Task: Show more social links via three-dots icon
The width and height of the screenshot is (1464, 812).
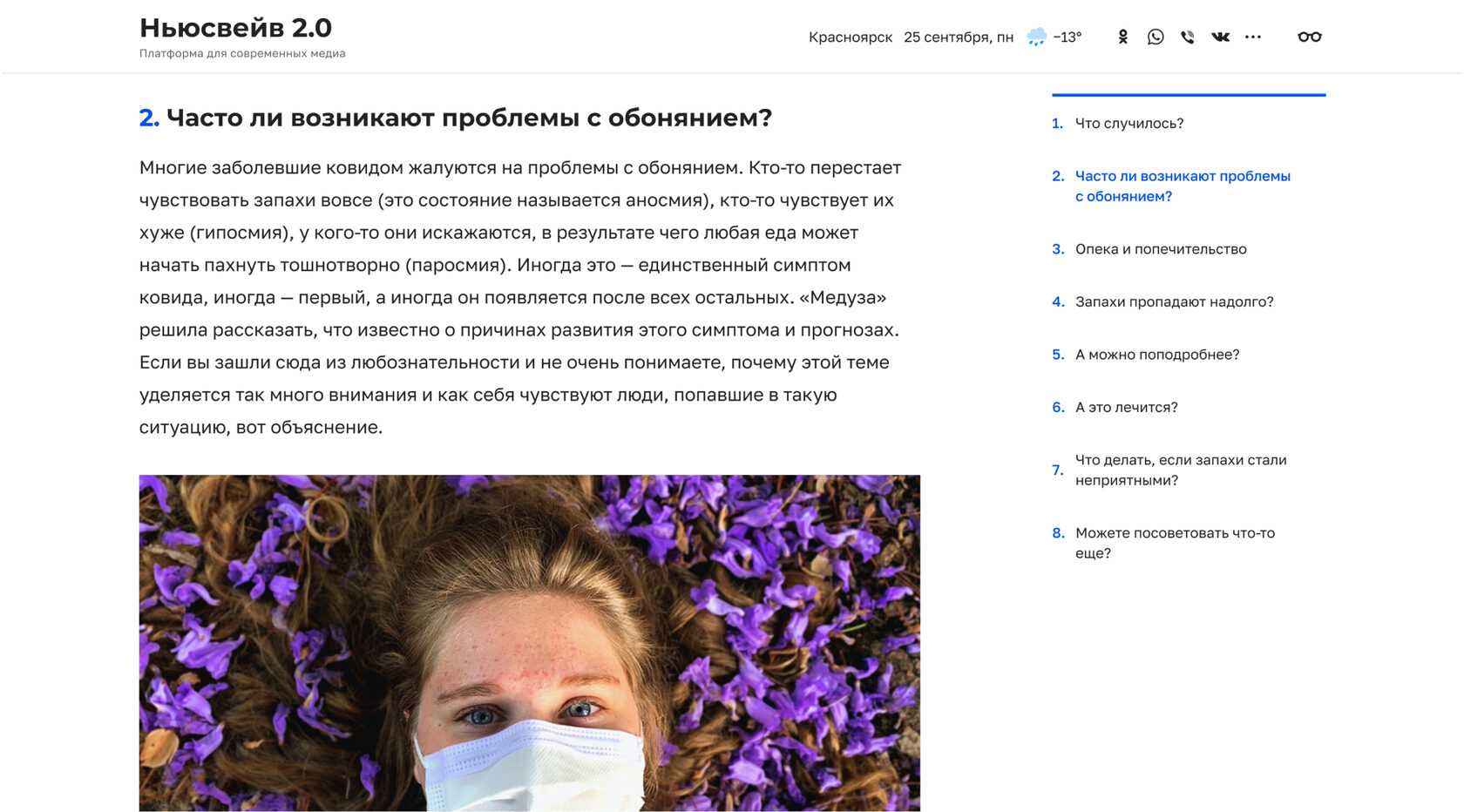Action: 1253,37
